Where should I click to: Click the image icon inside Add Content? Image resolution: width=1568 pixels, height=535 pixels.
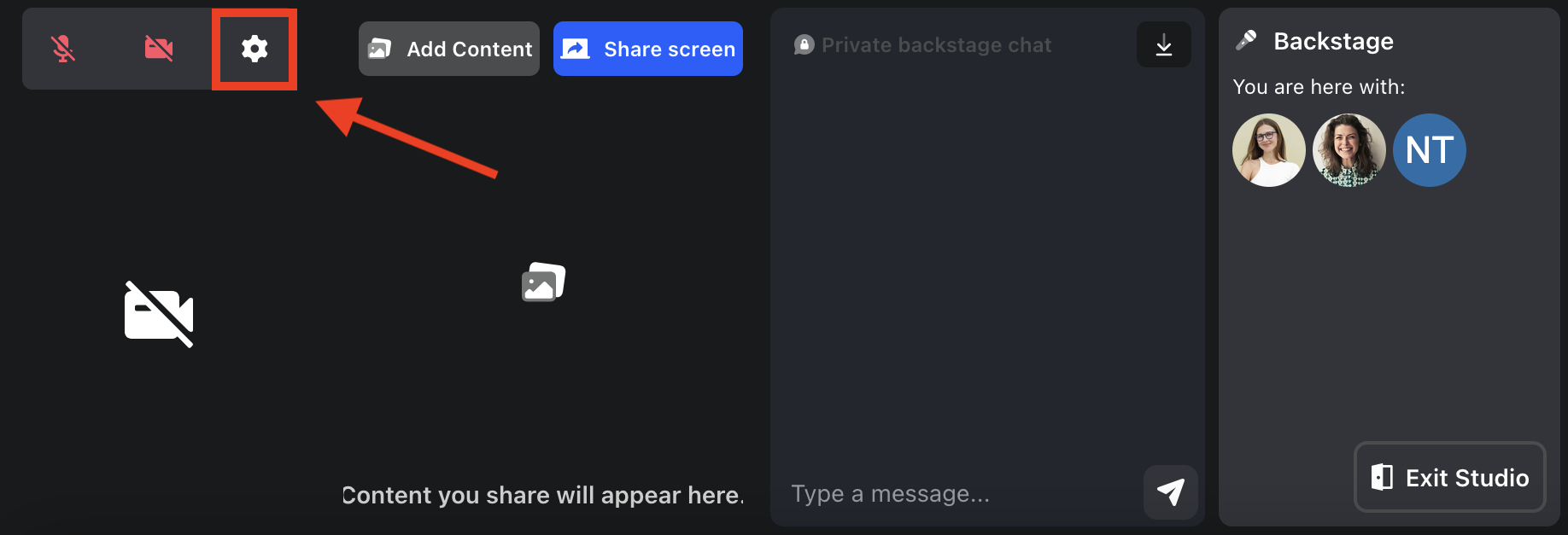[x=380, y=49]
